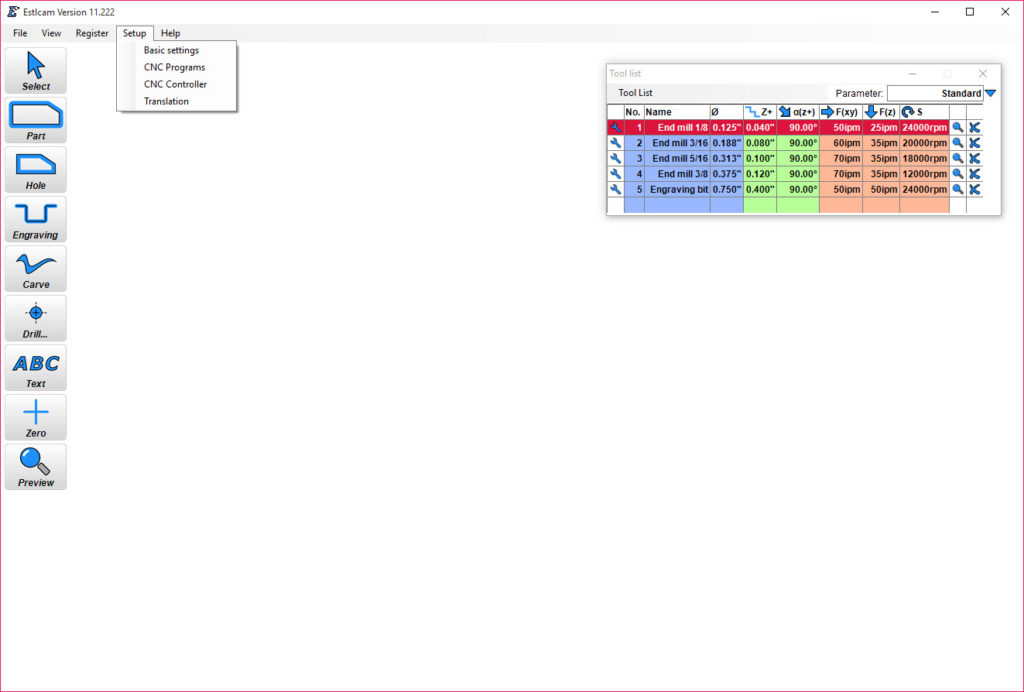Viewport: 1024px width, 692px height.
Task: Choose the Hole tool
Action: point(36,170)
